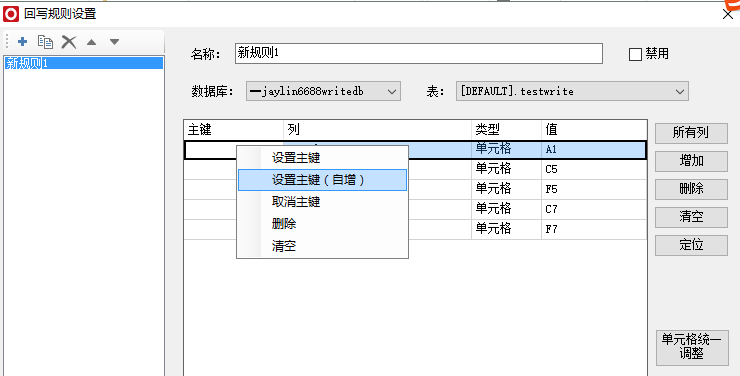740x376 pixels.
Task: Click the toolbar drag handle grip
Action: pos(7,42)
